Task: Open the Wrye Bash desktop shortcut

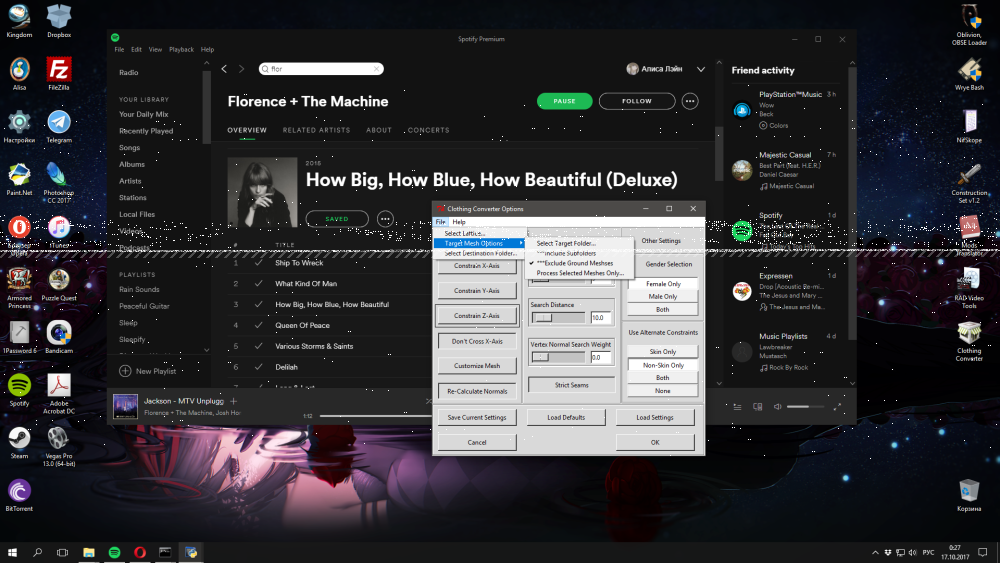Action: (x=969, y=74)
